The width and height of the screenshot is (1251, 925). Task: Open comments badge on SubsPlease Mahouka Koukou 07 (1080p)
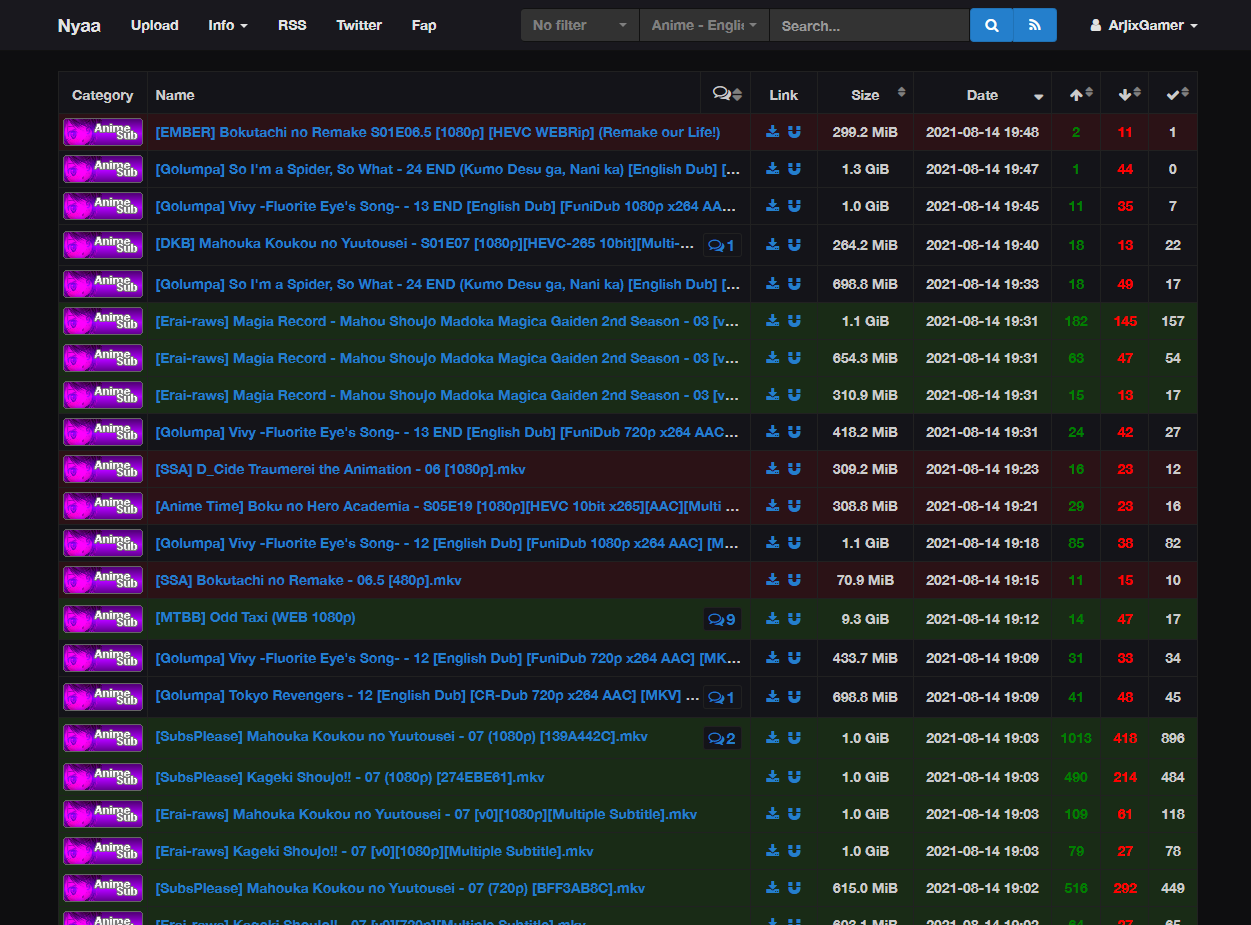722,738
